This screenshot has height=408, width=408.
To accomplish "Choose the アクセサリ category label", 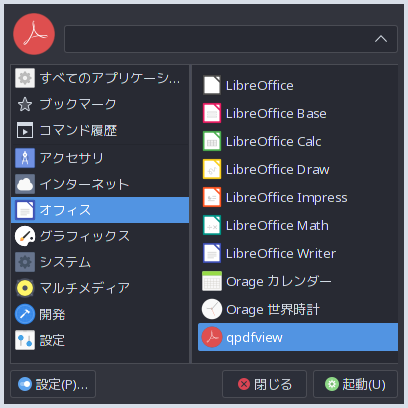I will click(x=72, y=158).
